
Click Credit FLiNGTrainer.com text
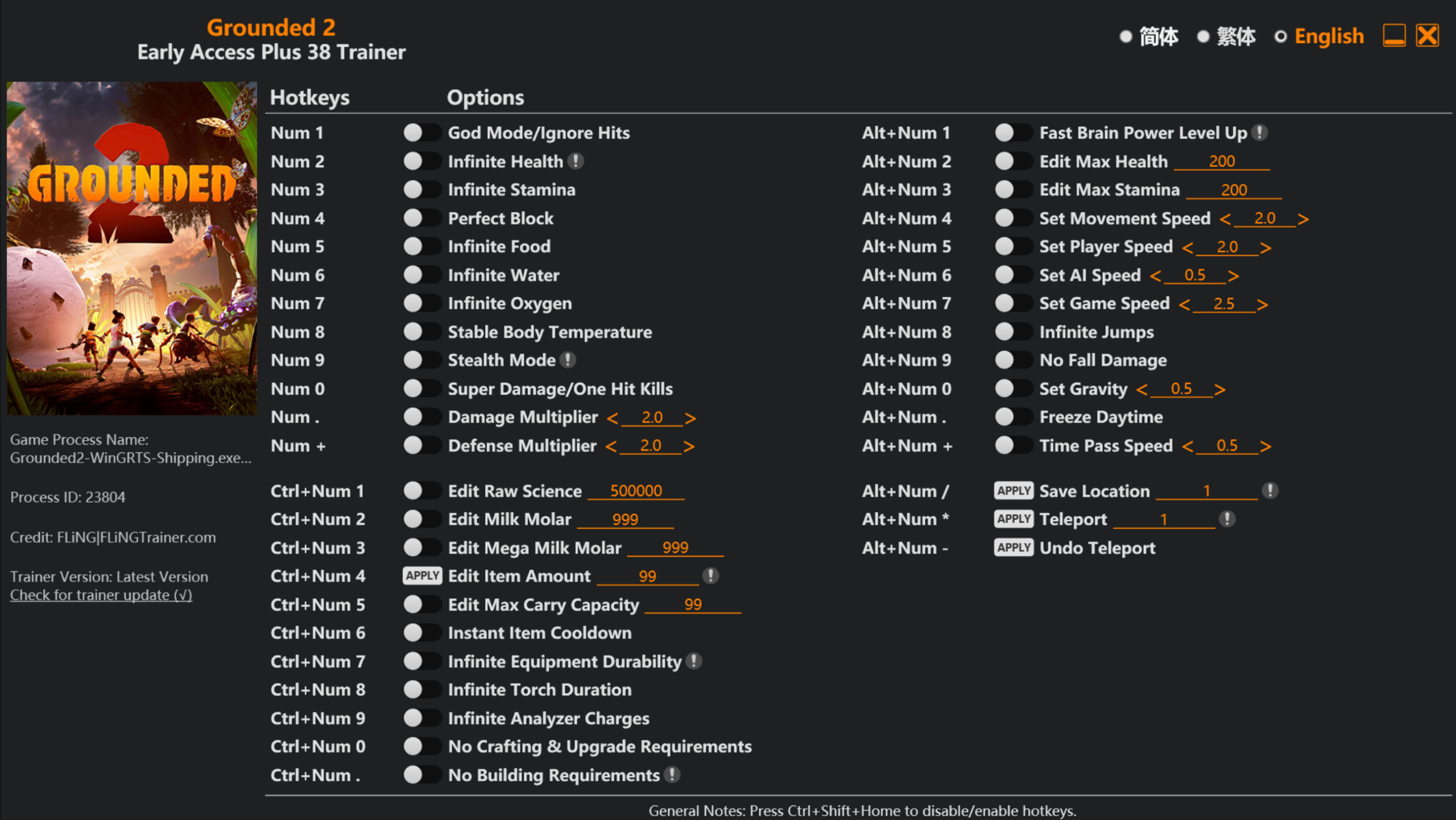point(113,537)
